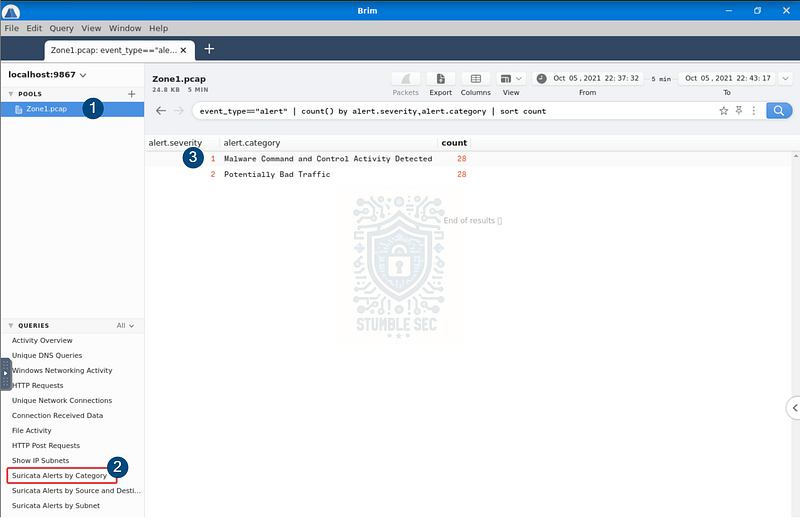Select the Zone1.pcap pool
The image size is (800, 530).
72,109
